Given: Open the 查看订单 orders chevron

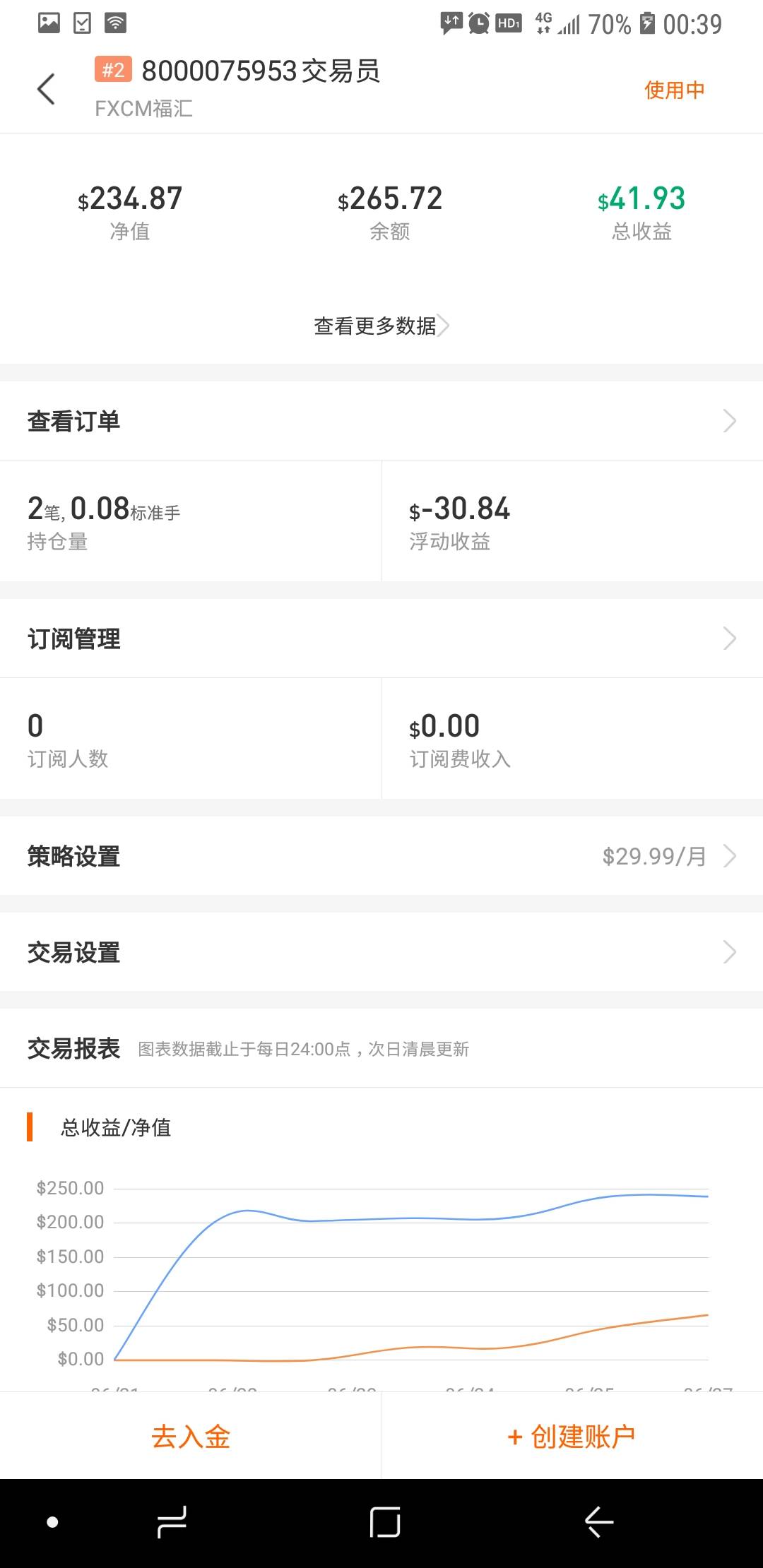Looking at the screenshot, I should click(x=730, y=421).
